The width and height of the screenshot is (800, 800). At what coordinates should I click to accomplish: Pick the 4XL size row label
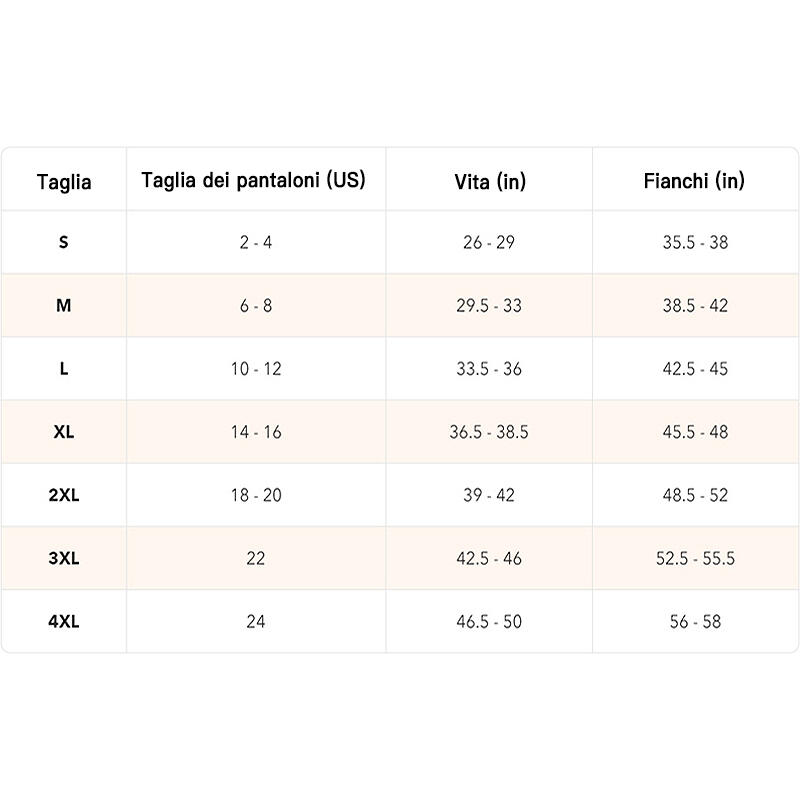coord(64,621)
